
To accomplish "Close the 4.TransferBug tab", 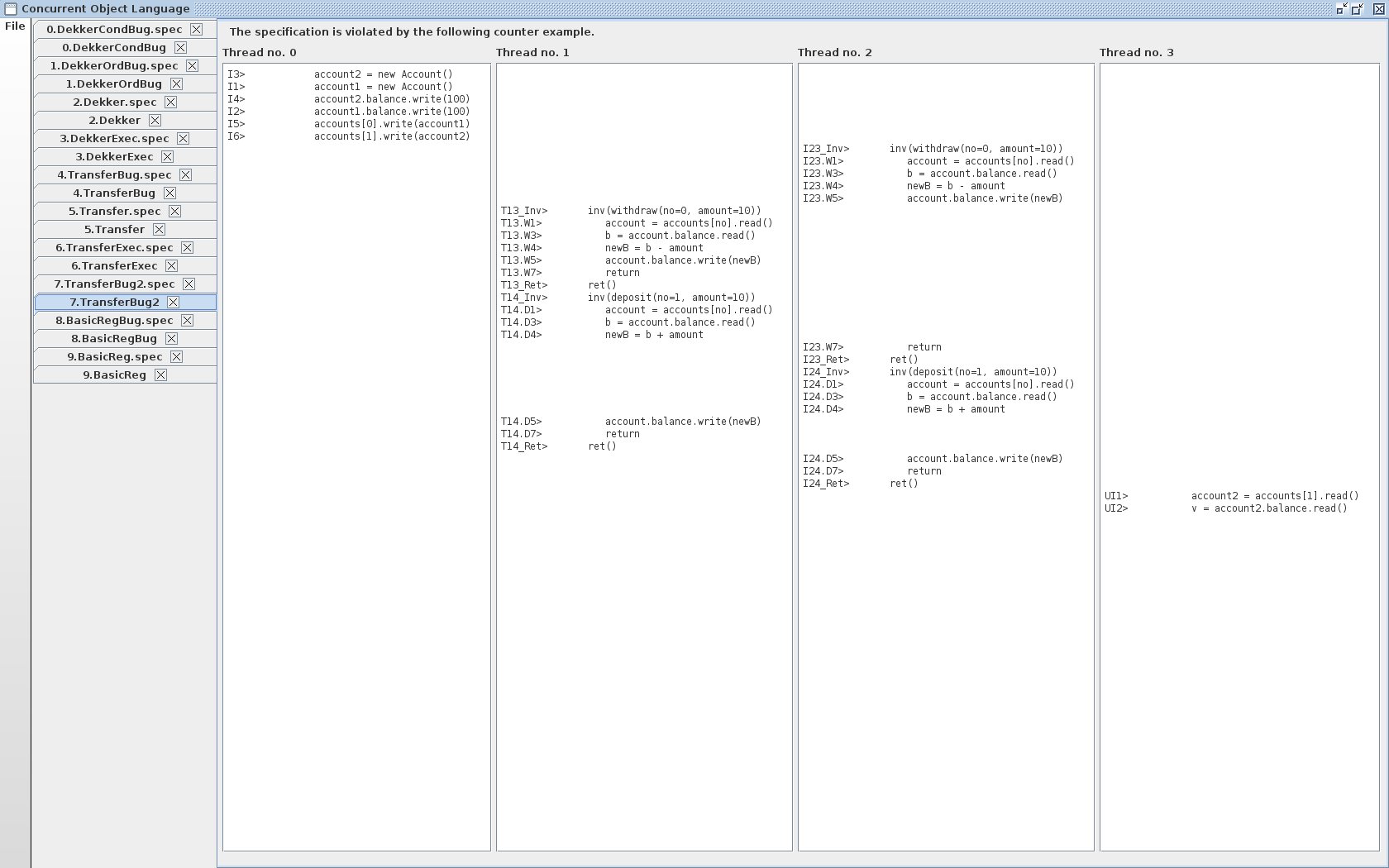I will (x=169, y=193).
